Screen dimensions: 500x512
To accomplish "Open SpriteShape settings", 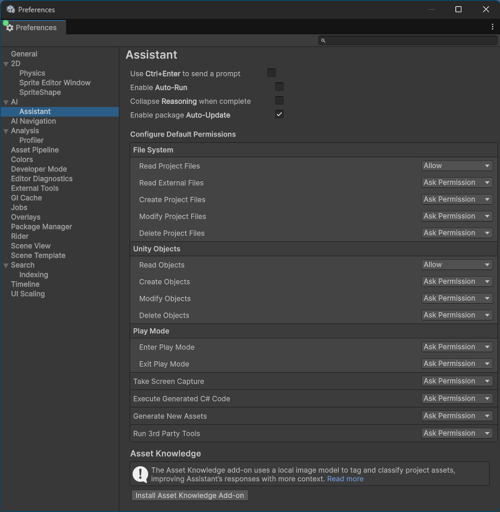I will pyautogui.click(x=40, y=92).
